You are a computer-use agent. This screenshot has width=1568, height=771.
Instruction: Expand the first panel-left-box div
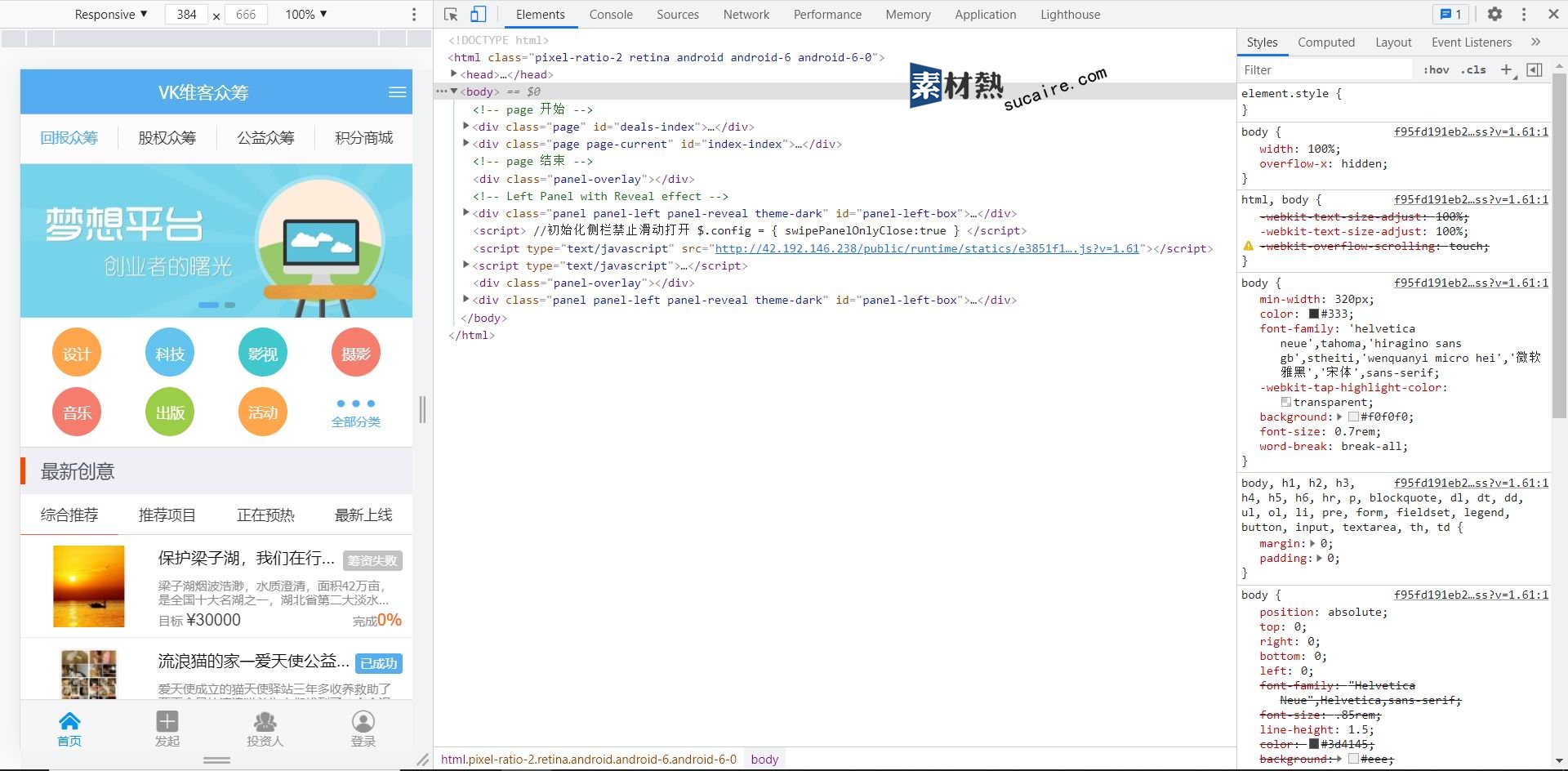coord(466,213)
